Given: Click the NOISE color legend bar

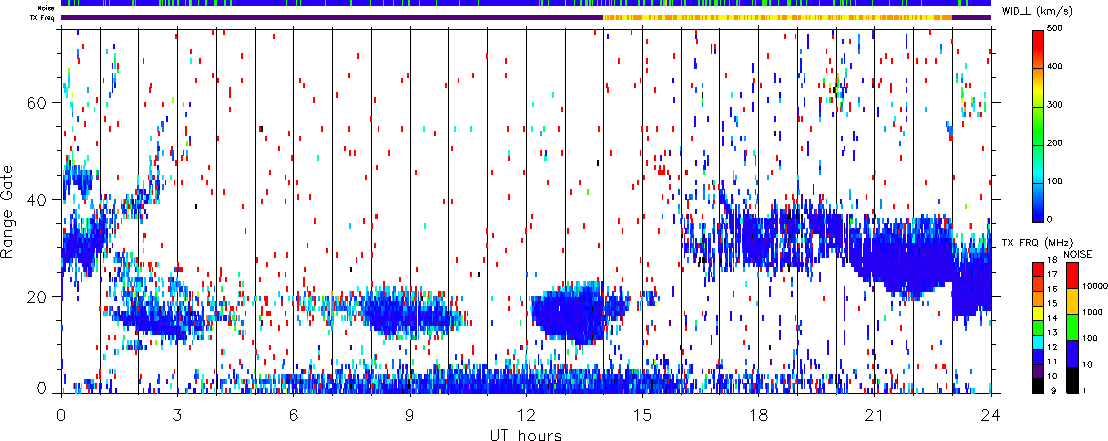Looking at the screenshot, I should click(1072, 326).
